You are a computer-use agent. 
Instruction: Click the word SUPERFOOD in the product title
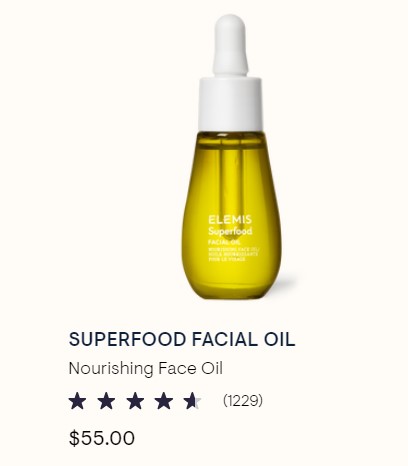click(127, 339)
